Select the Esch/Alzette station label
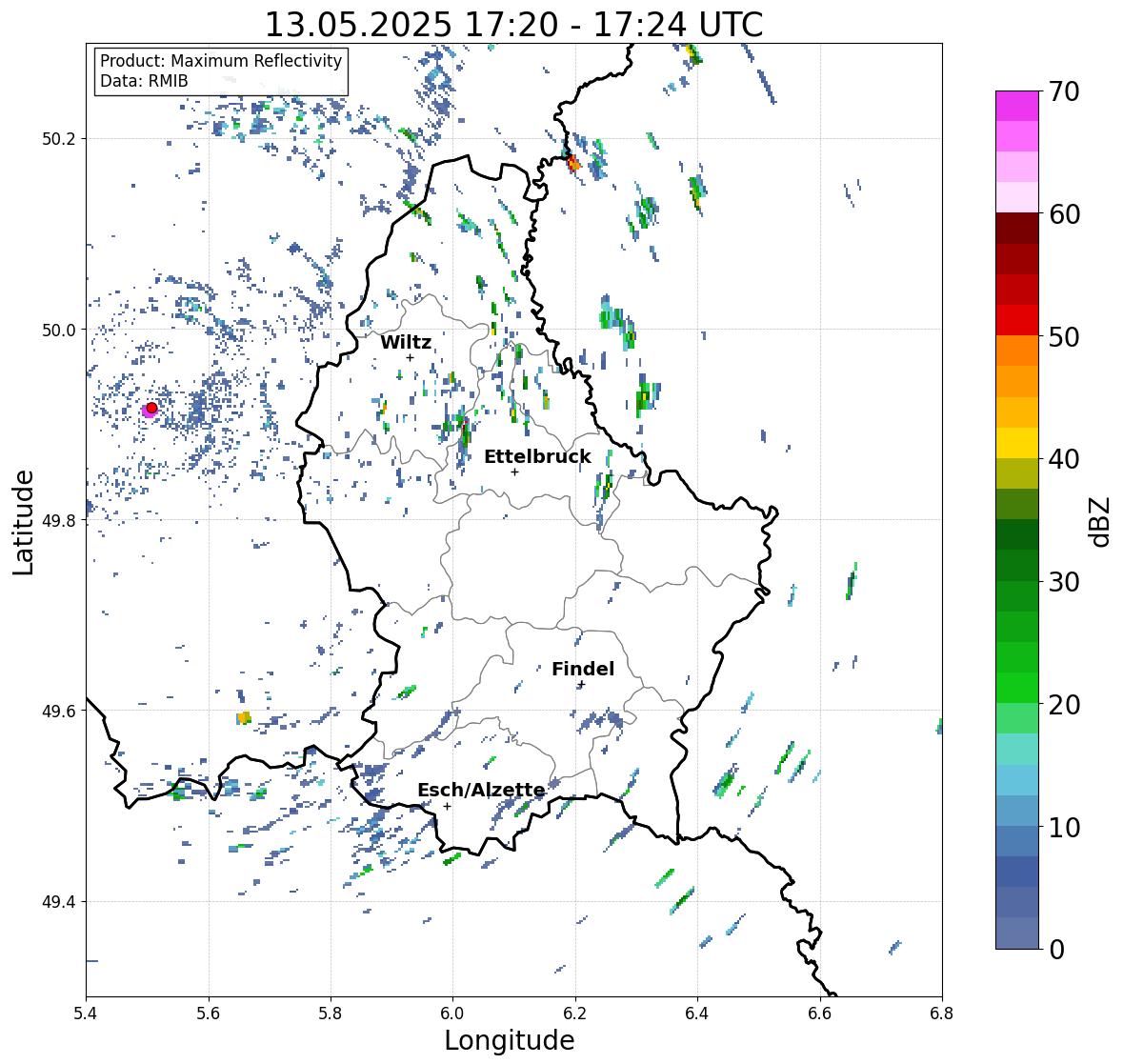Screen dimensions: 1123x1064 (481, 790)
